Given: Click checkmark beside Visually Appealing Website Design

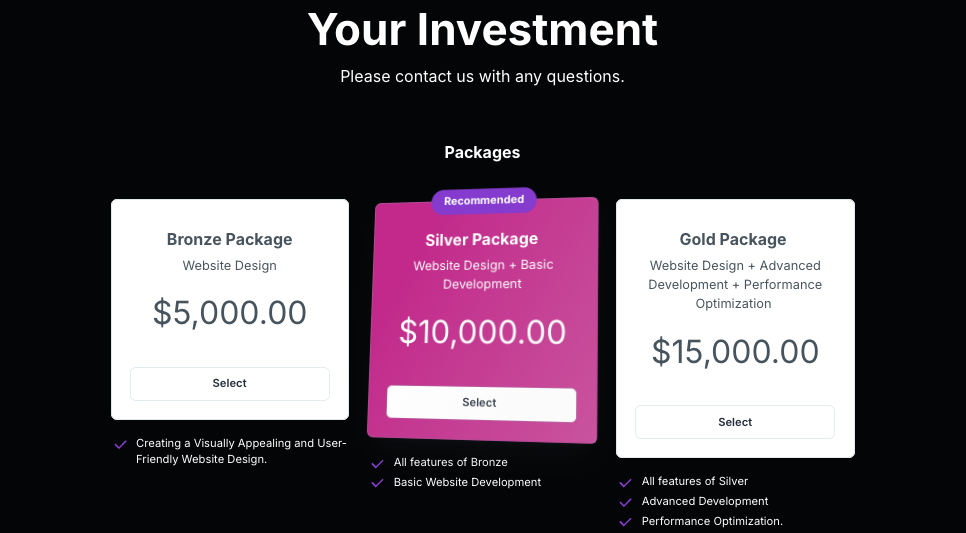Looking at the screenshot, I should [121, 444].
